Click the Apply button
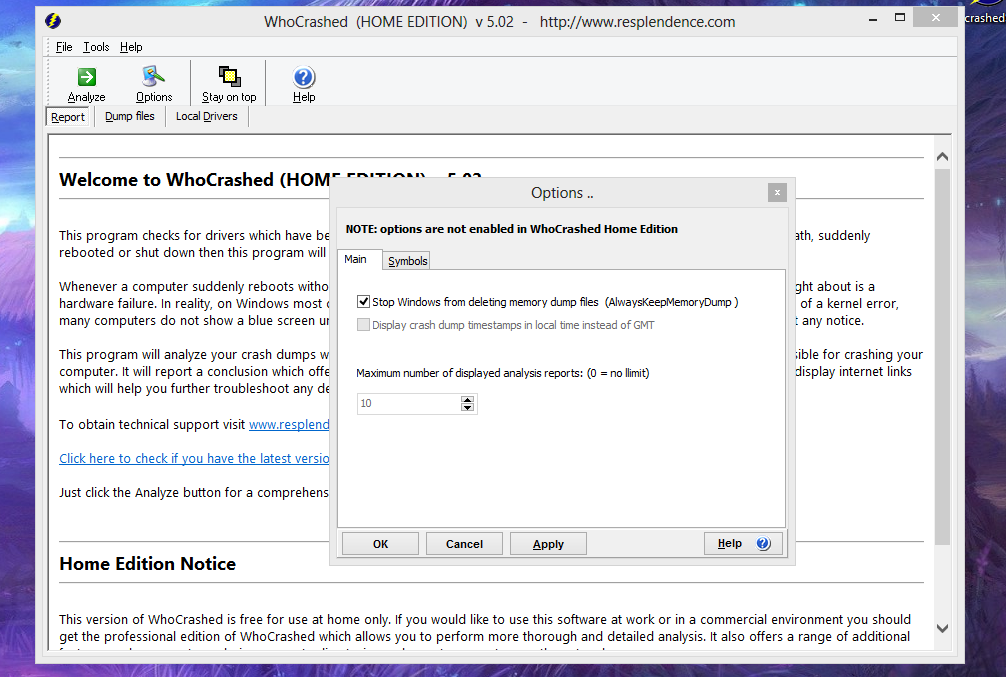Viewport: 1006px width, 677px height. pyautogui.click(x=548, y=544)
